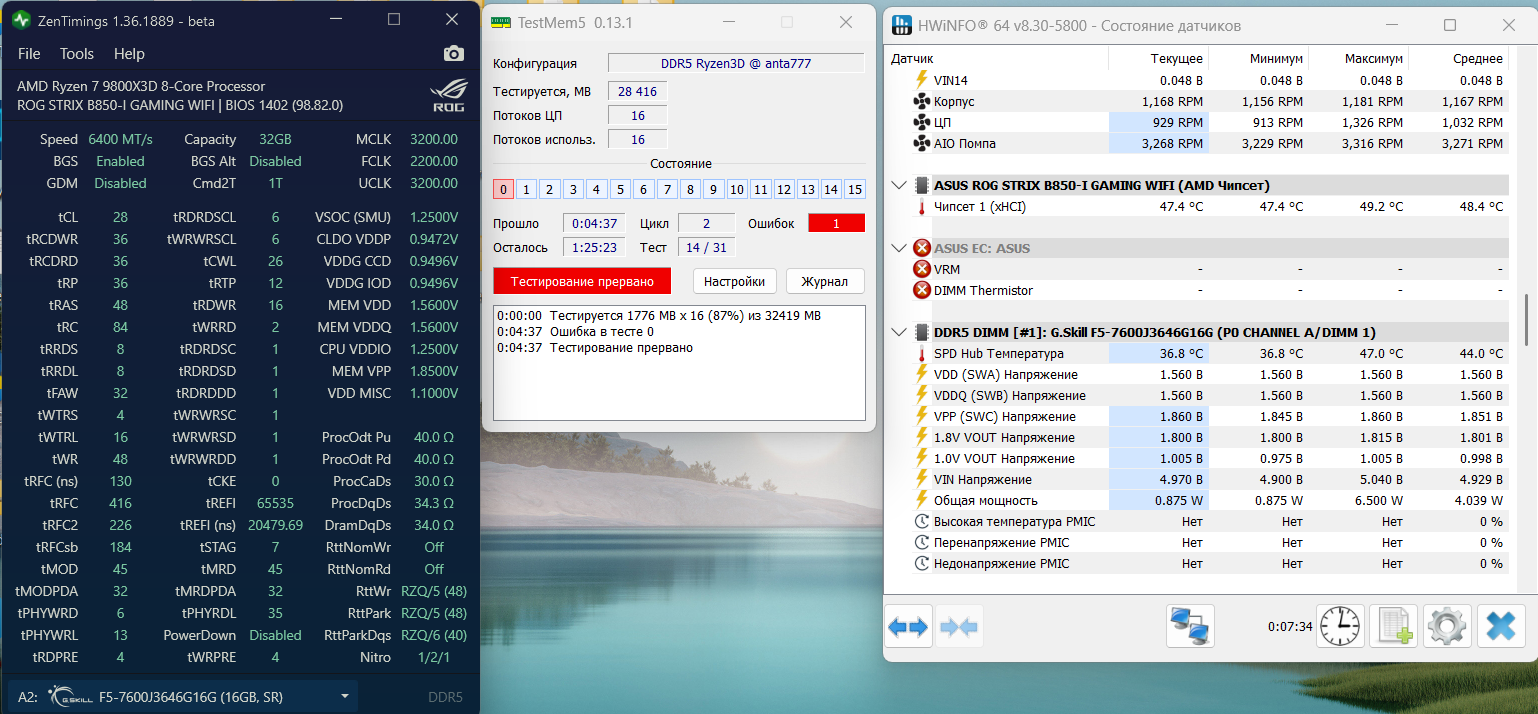Screen dimensions: 1538x714
Task: Collapse the DDR5 DIMM [#1] sensor group
Action: pos(899,332)
